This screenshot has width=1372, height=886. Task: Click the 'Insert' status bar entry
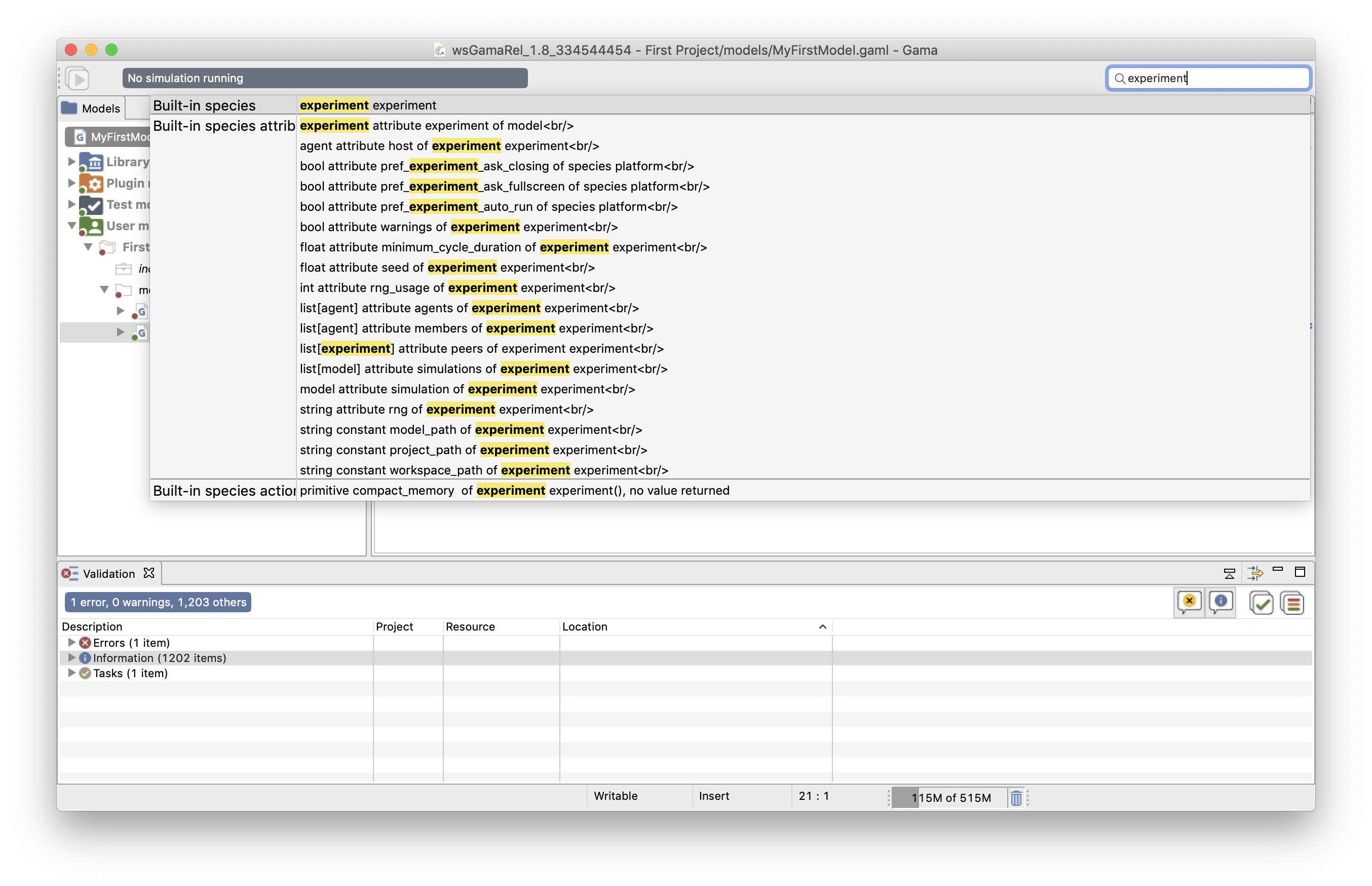tap(713, 796)
